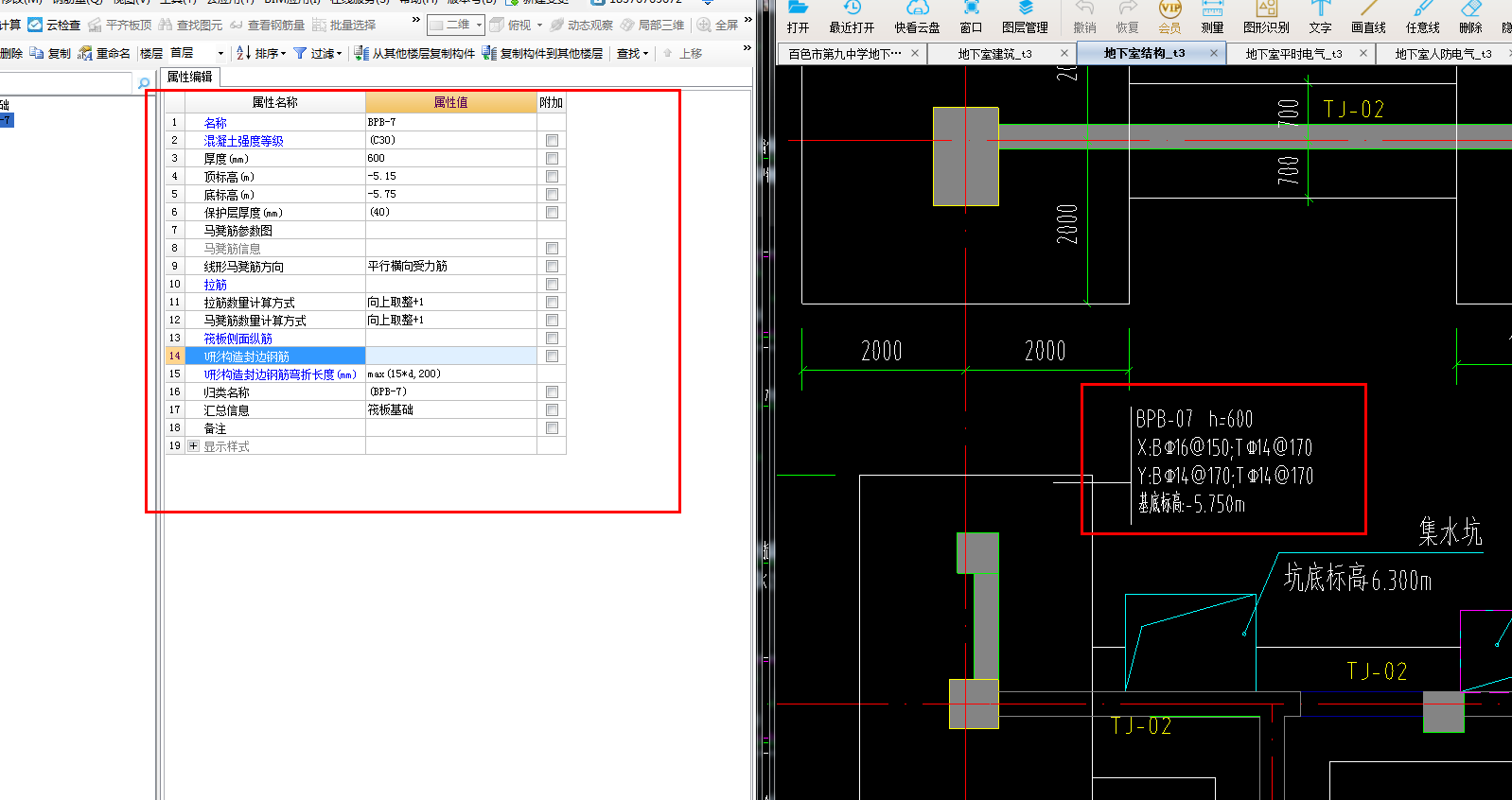Viewport: 1512px width, 800px height.
Task: Choose the 画直线 straight line tool
Action: pyautogui.click(x=1368, y=17)
